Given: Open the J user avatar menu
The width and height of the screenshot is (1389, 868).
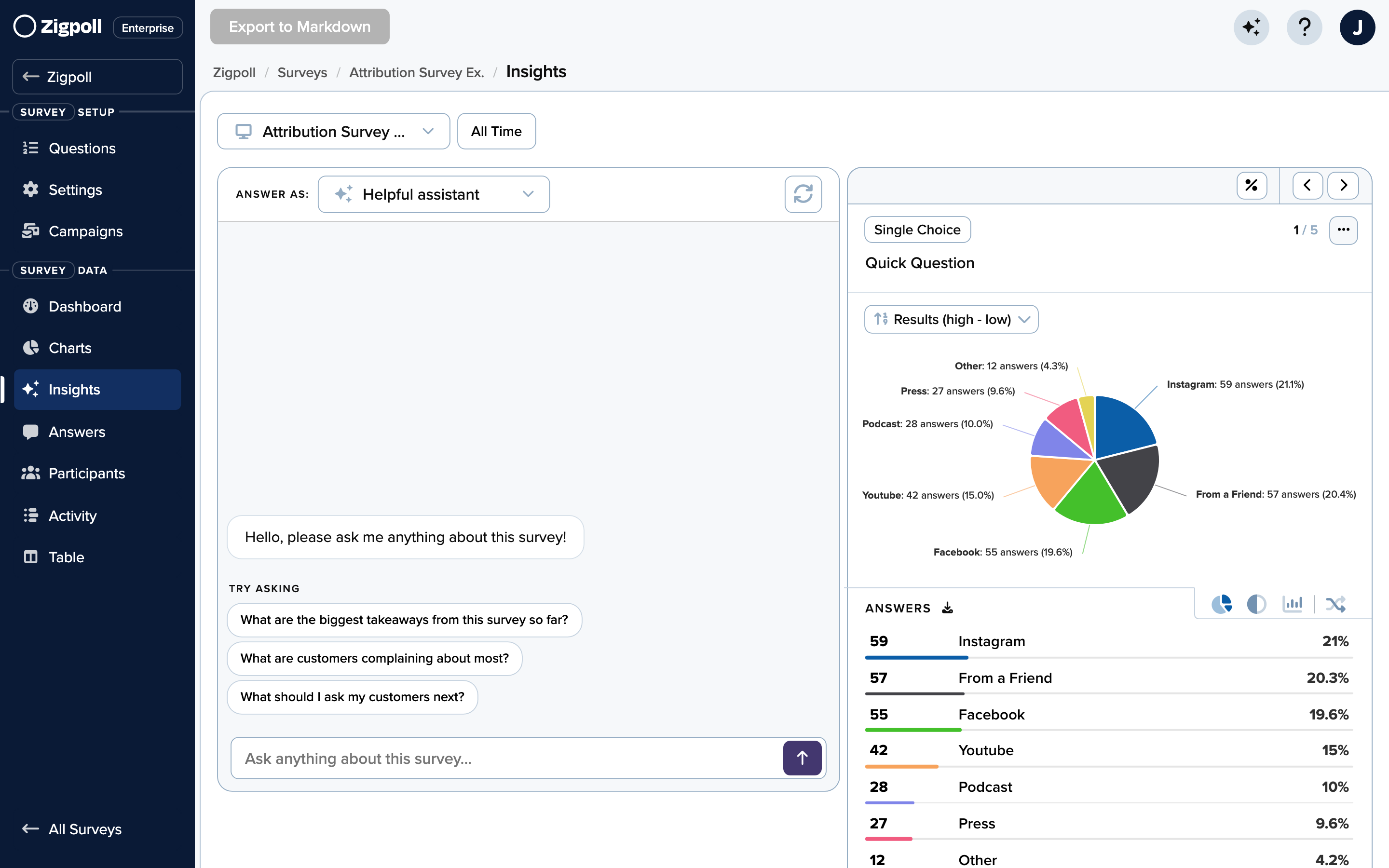Looking at the screenshot, I should pyautogui.click(x=1357, y=27).
